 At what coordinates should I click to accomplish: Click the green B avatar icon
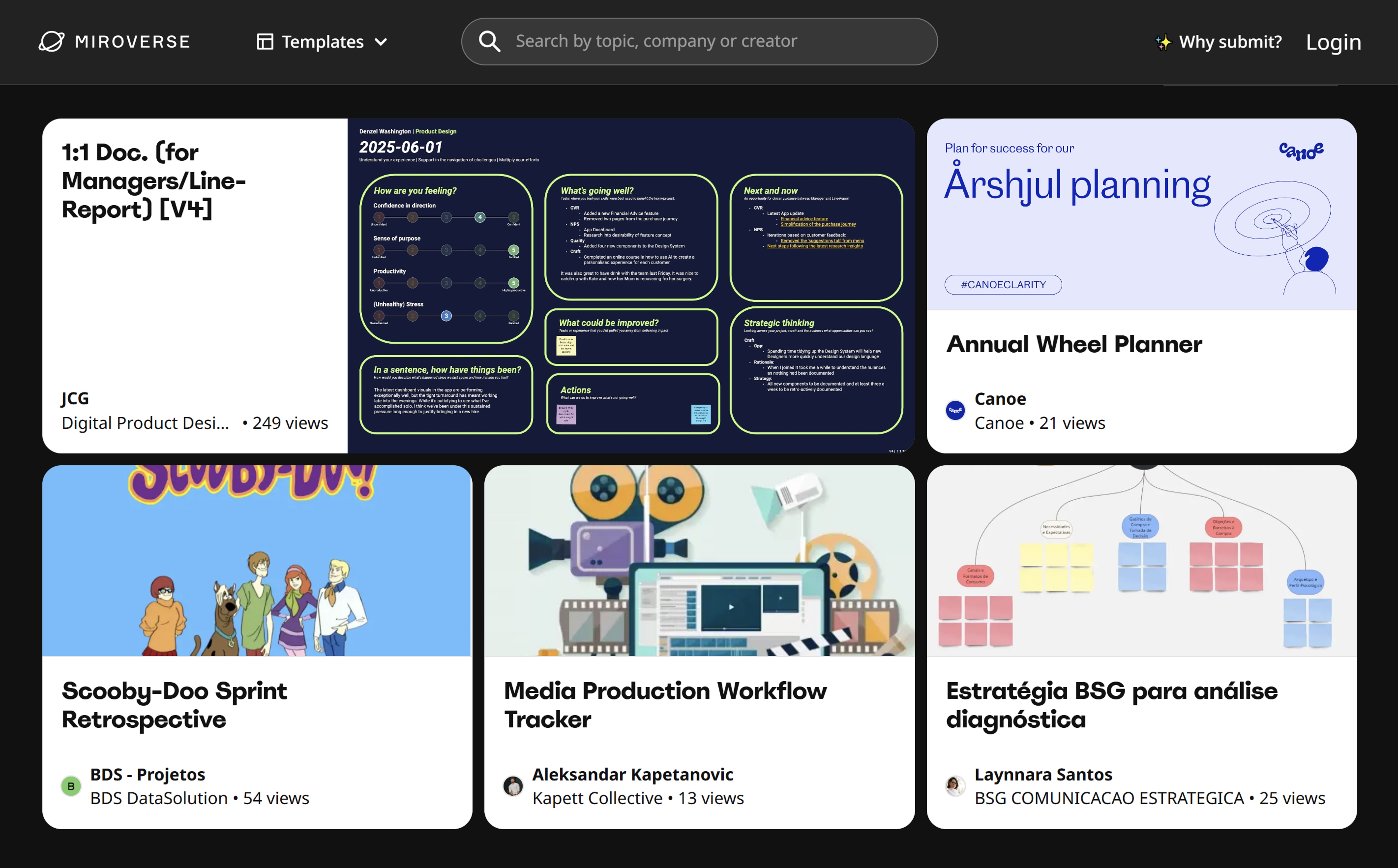pyautogui.click(x=71, y=786)
